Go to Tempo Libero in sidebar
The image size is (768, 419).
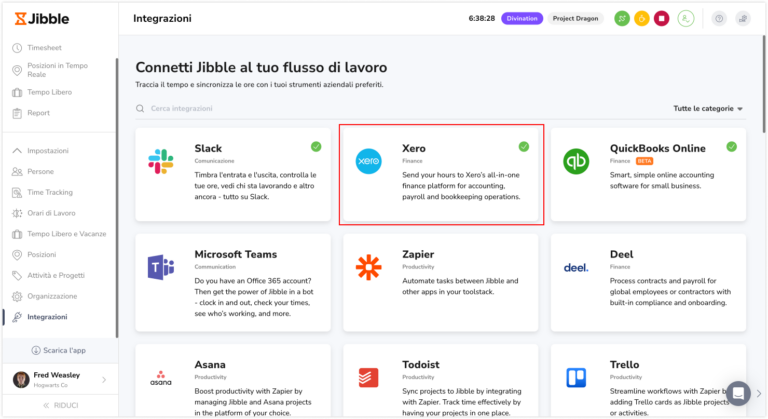tap(49, 92)
